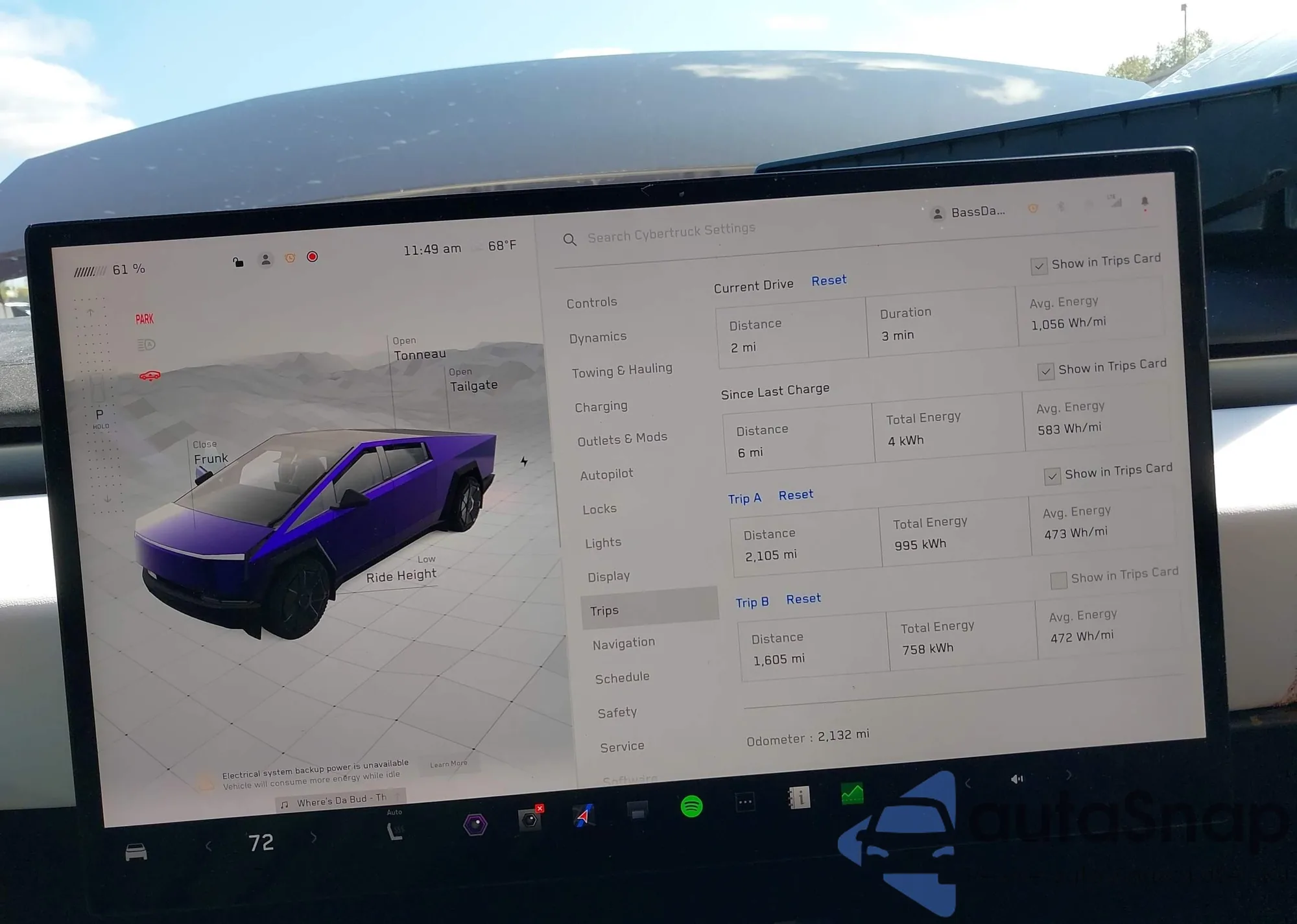
Task: Reset Trip B
Action: [803, 599]
